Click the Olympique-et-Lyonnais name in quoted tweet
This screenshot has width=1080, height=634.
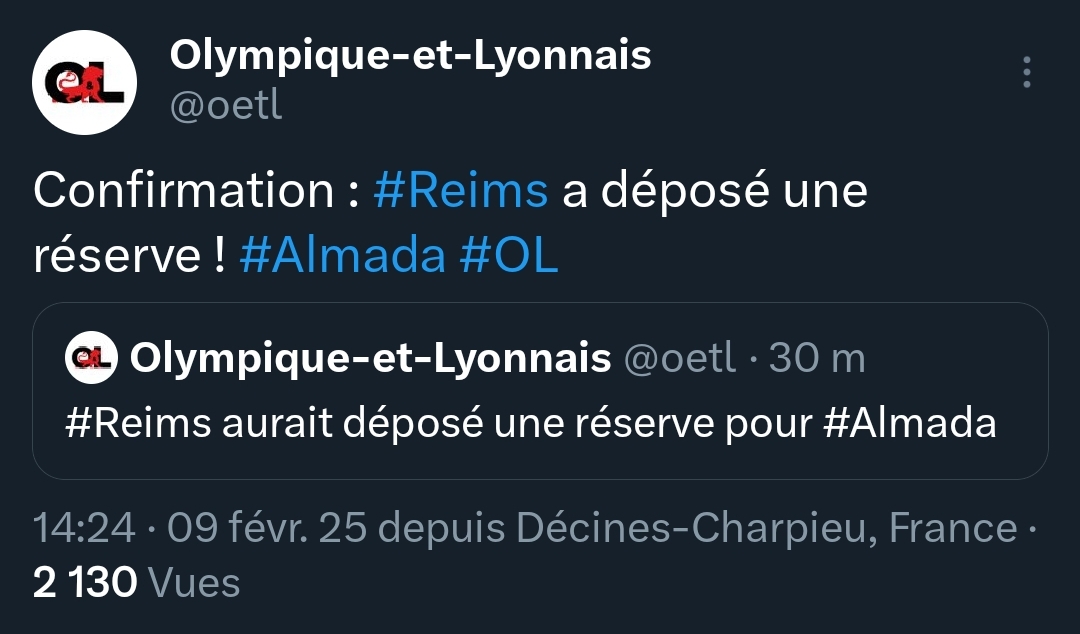tap(370, 358)
